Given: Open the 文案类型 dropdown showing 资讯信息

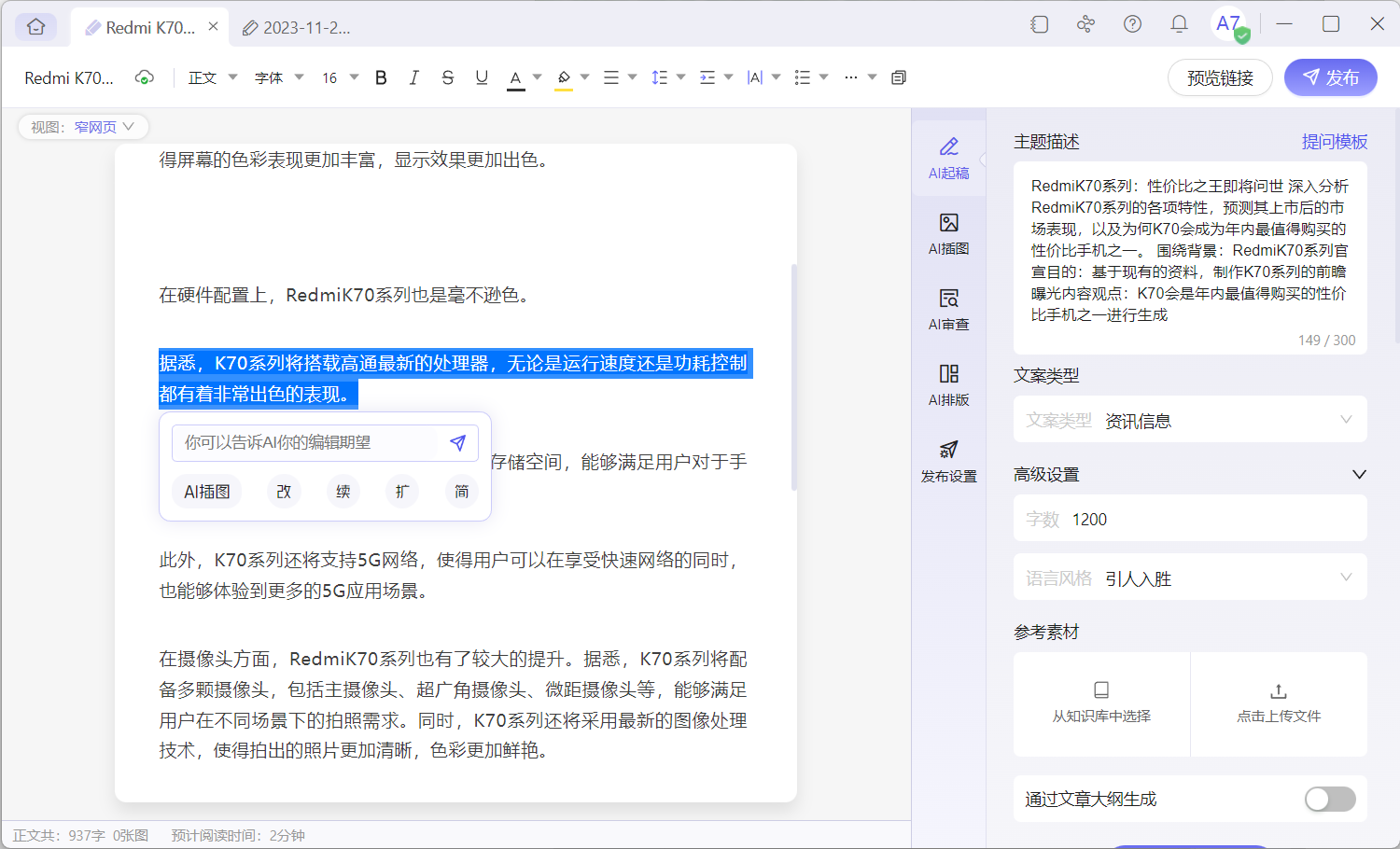Looking at the screenshot, I should click(x=1190, y=419).
